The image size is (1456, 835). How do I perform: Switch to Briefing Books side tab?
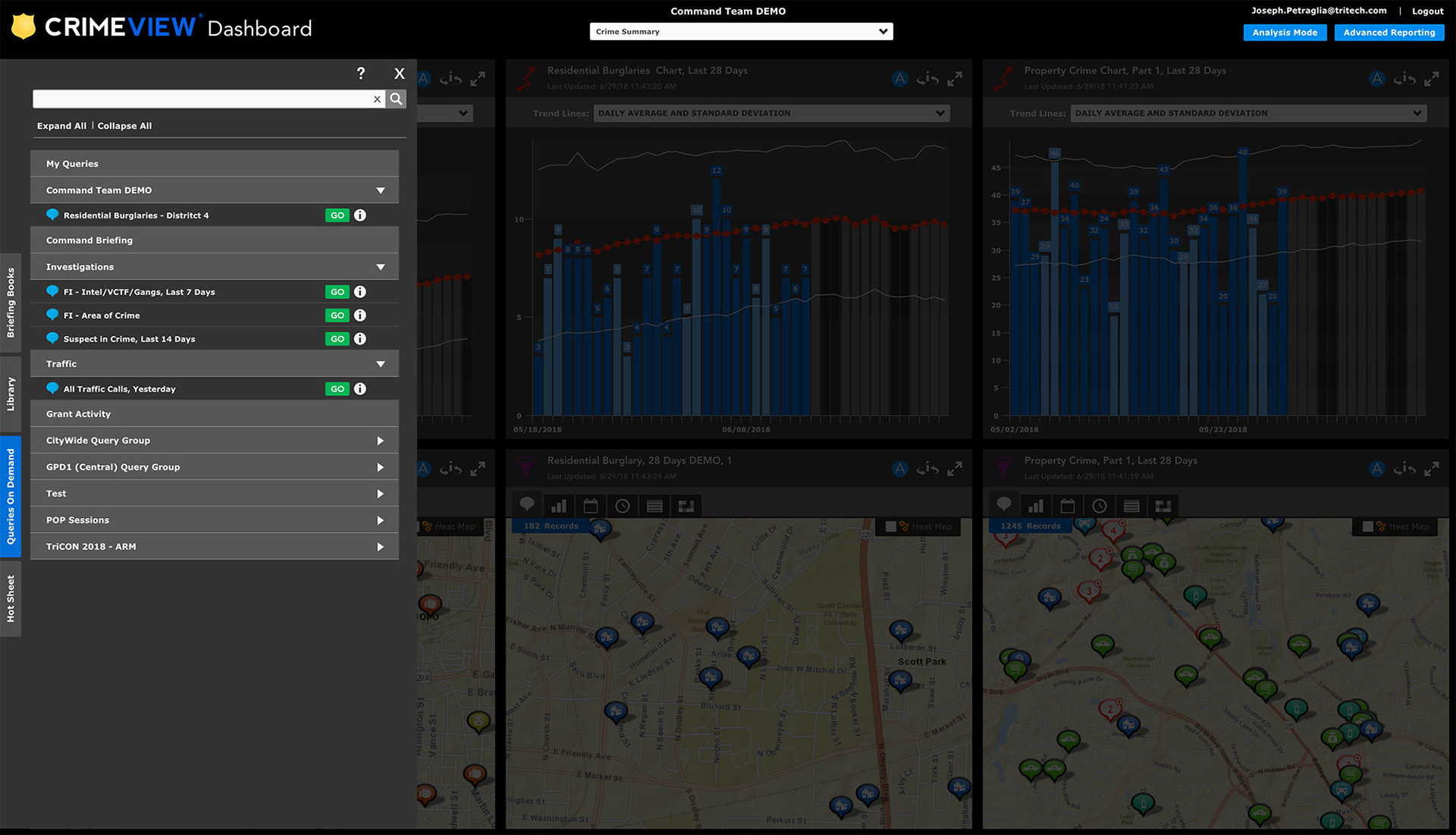11,303
